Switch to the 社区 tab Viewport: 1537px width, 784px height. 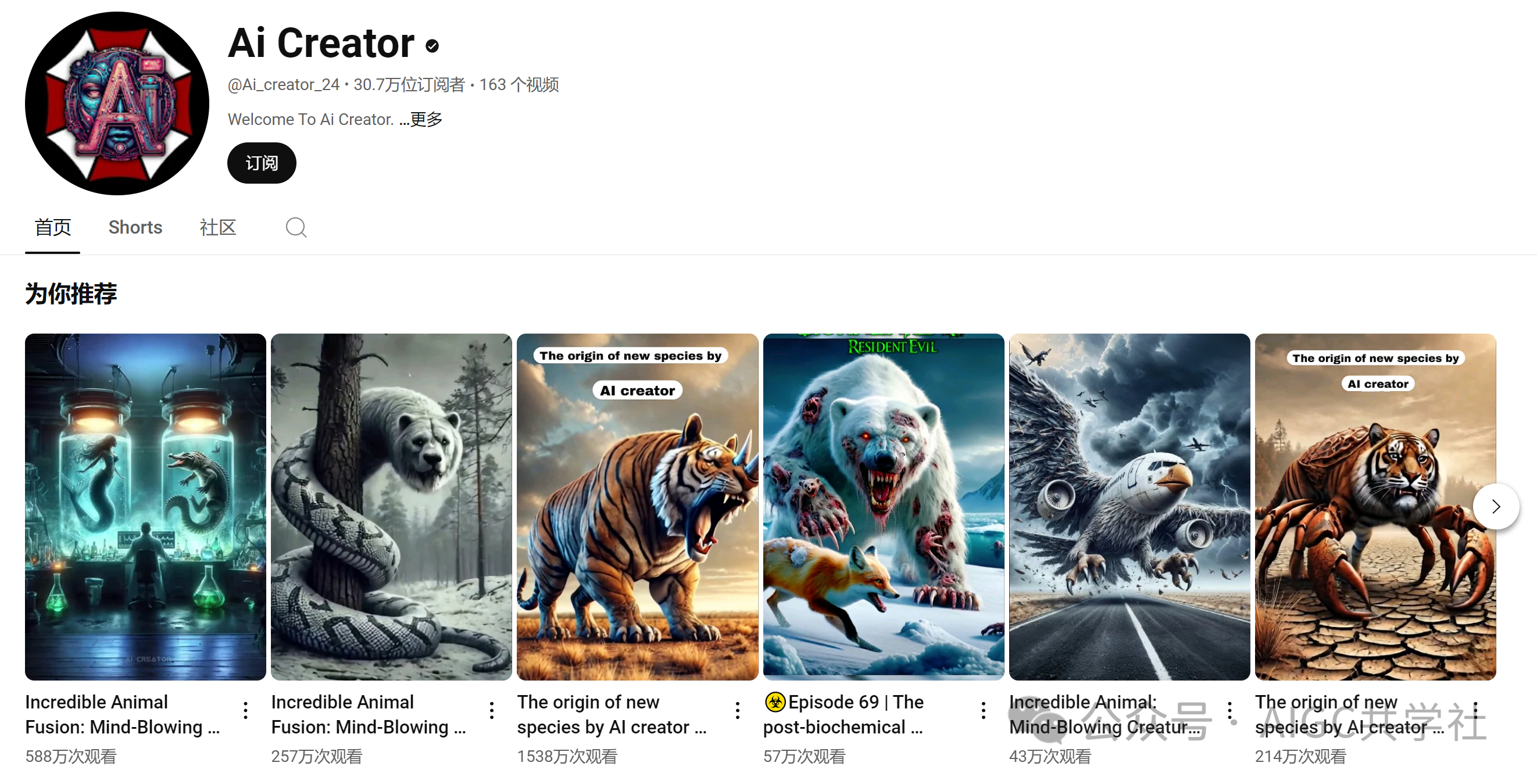pyautogui.click(x=218, y=227)
